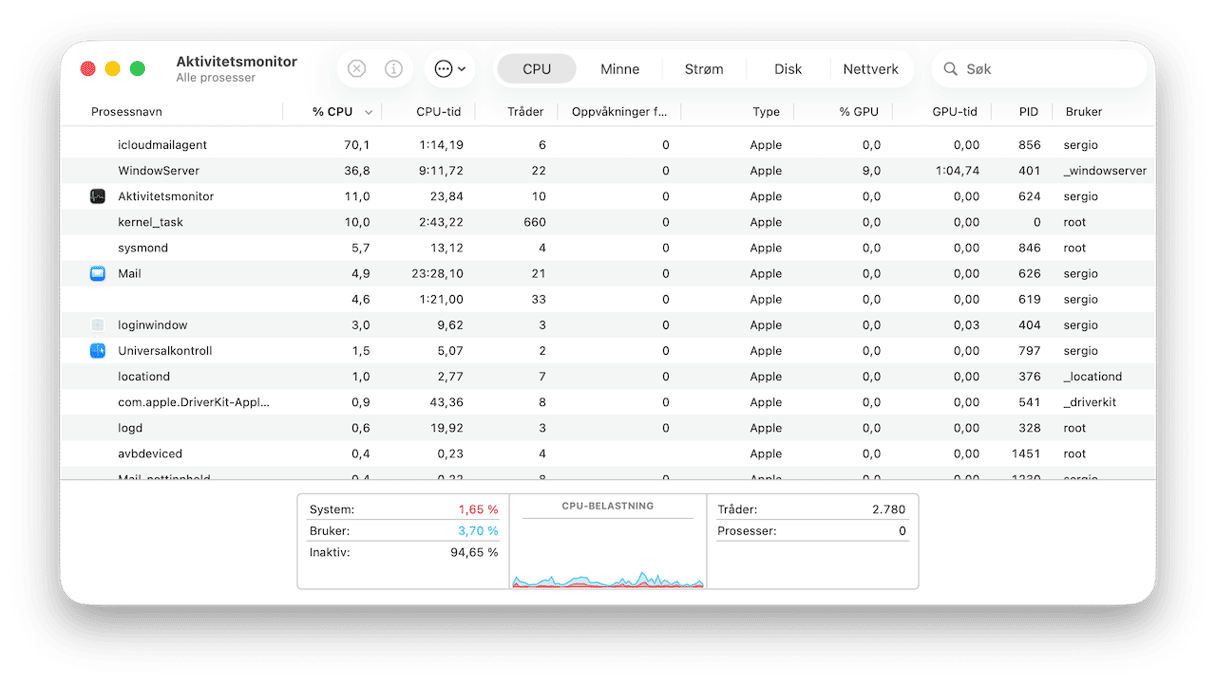The image size is (1216, 684).
Task: Click PID value 1451
Action: click(1026, 454)
